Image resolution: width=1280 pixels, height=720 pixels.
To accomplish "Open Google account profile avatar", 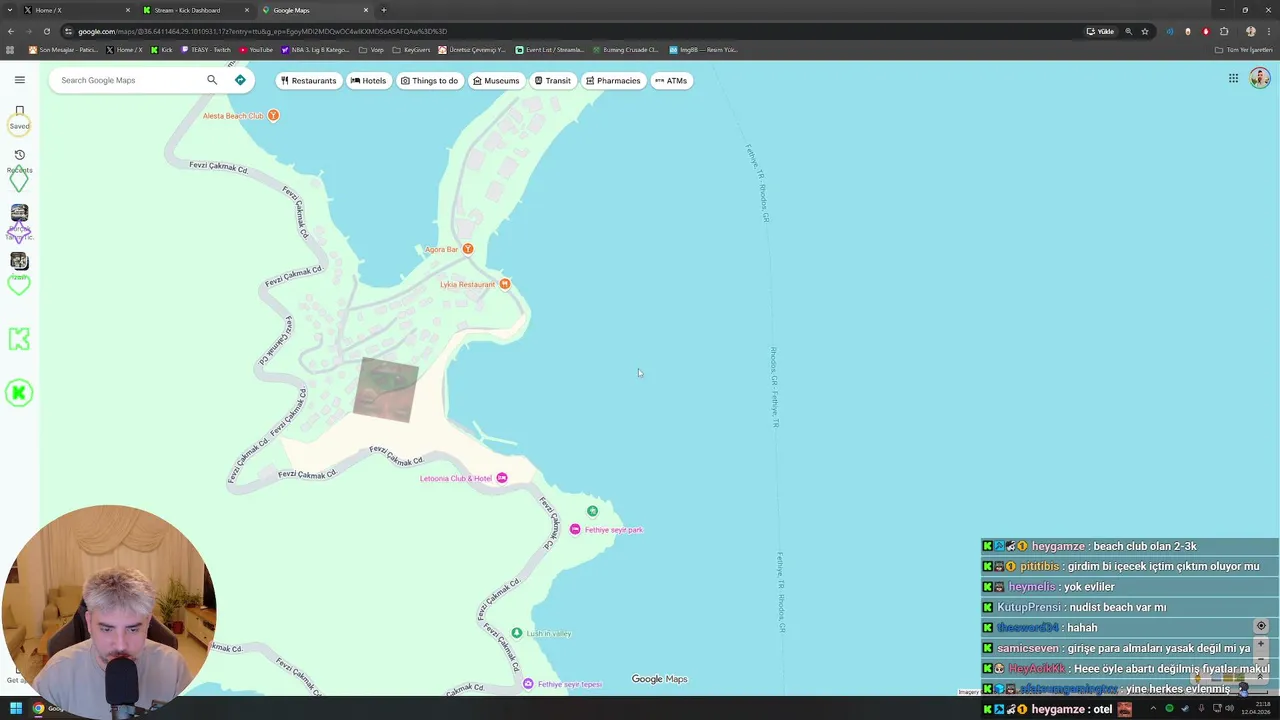I will 1259,78.
